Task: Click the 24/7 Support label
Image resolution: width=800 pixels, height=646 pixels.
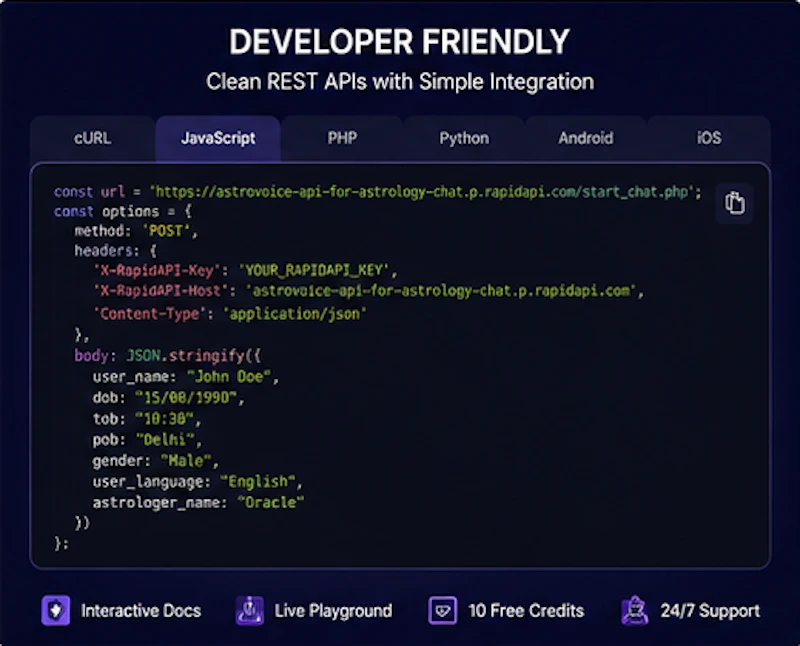Action: pyautogui.click(x=710, y=611)
